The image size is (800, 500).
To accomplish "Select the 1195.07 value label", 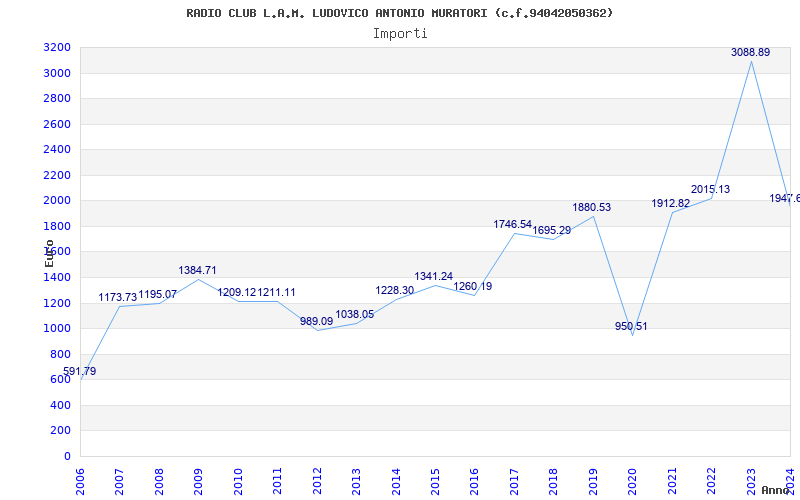I will coord(158,294).
